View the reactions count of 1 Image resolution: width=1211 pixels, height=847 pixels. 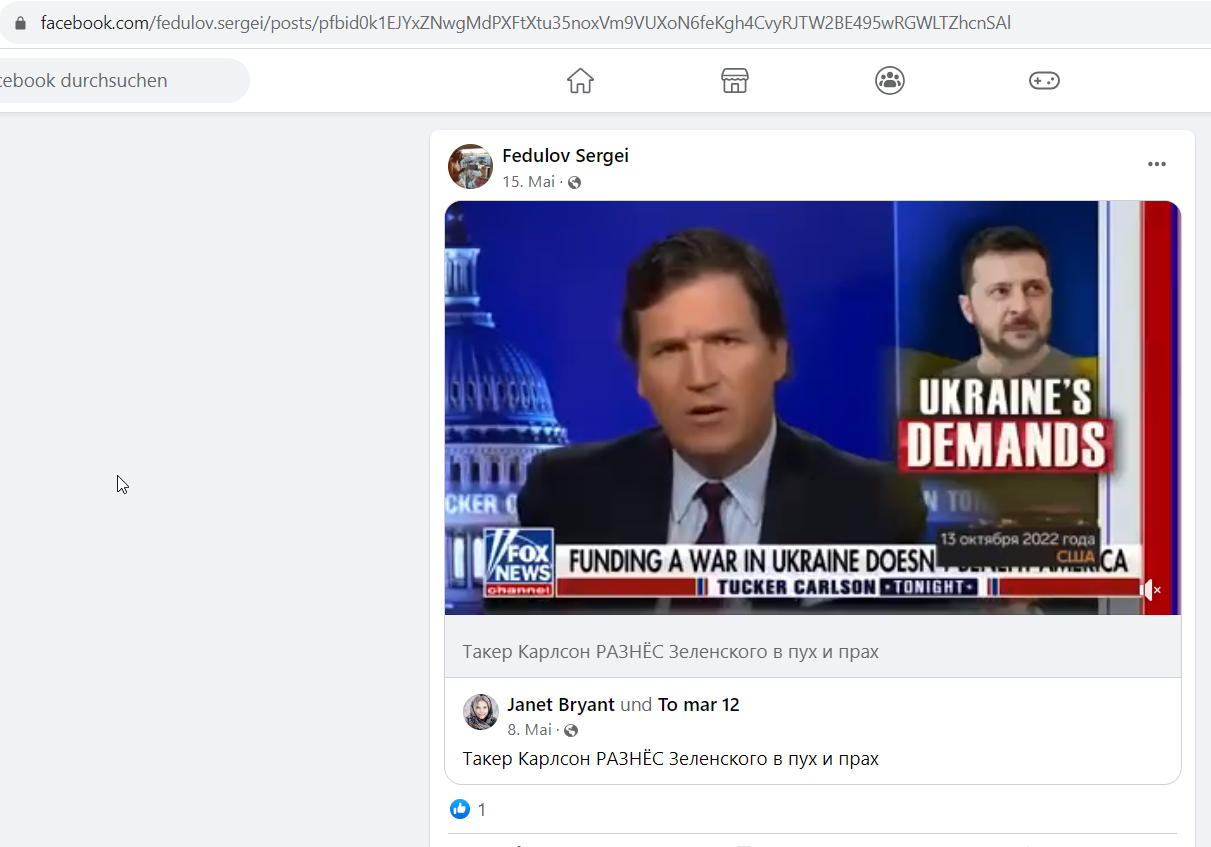[481, 810]
